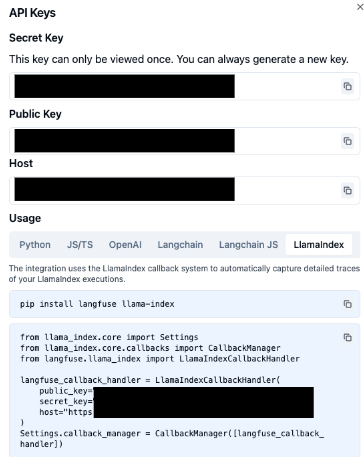The height and width of the screenshot is (457, 364).
Task: Click inside the Host field
Action: pos(184,190)
